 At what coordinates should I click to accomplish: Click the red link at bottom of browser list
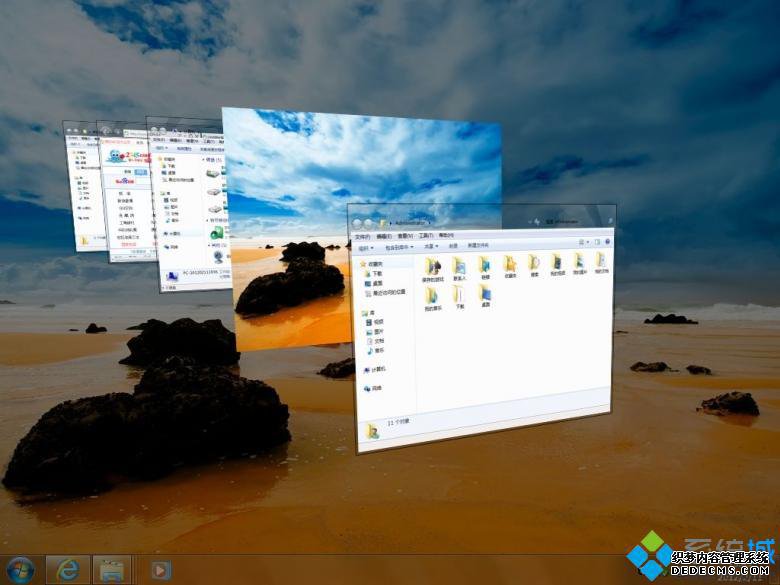click(129, 245)
